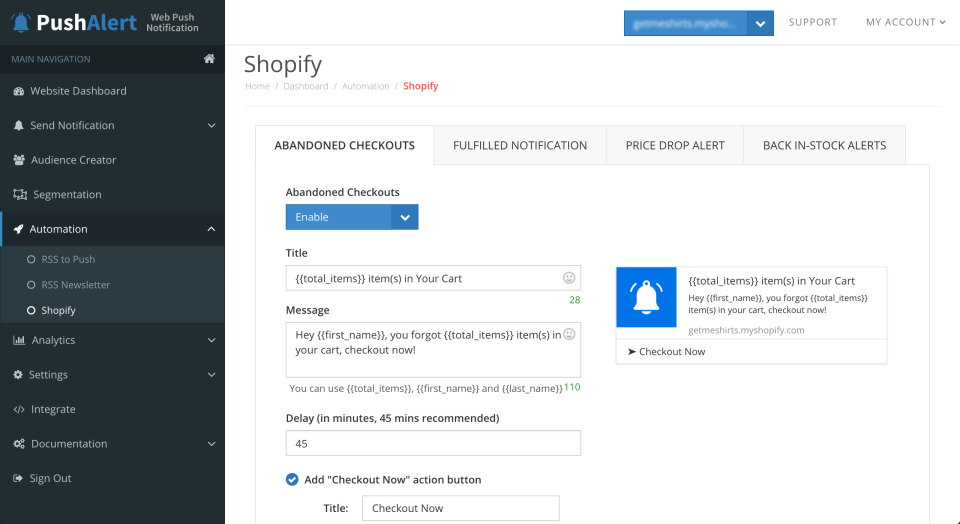
Task: Click the Sign Out icon
Action: pyautogui.click(x=18, y=479)
